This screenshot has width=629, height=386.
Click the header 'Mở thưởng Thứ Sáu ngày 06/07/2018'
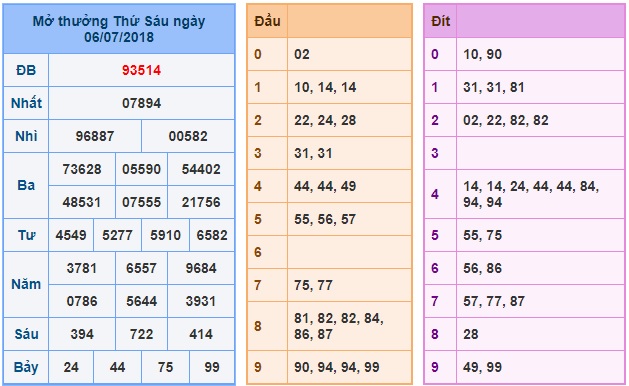coord(119,29)
